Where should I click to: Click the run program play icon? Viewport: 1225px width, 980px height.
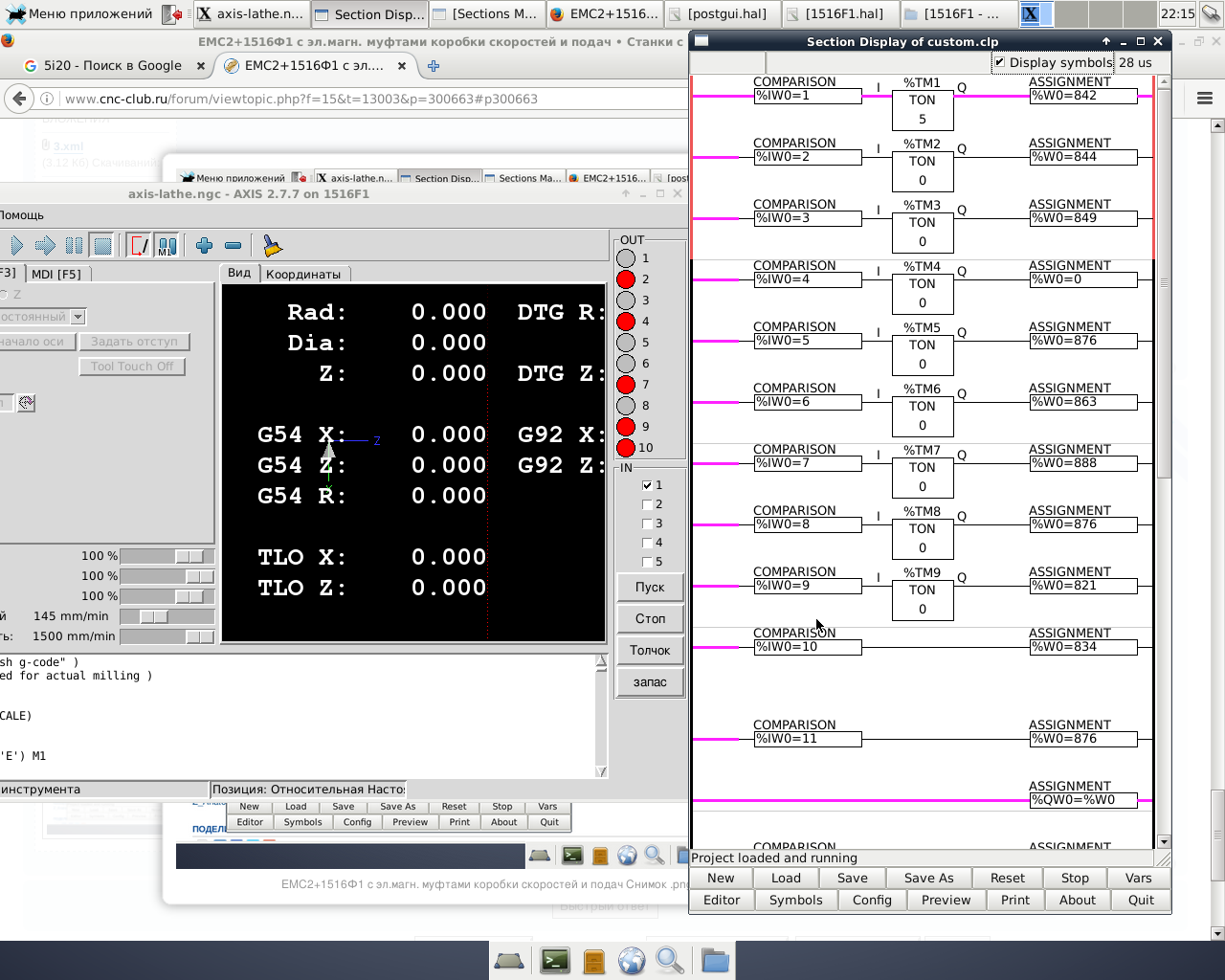click(x=15, y=246)
